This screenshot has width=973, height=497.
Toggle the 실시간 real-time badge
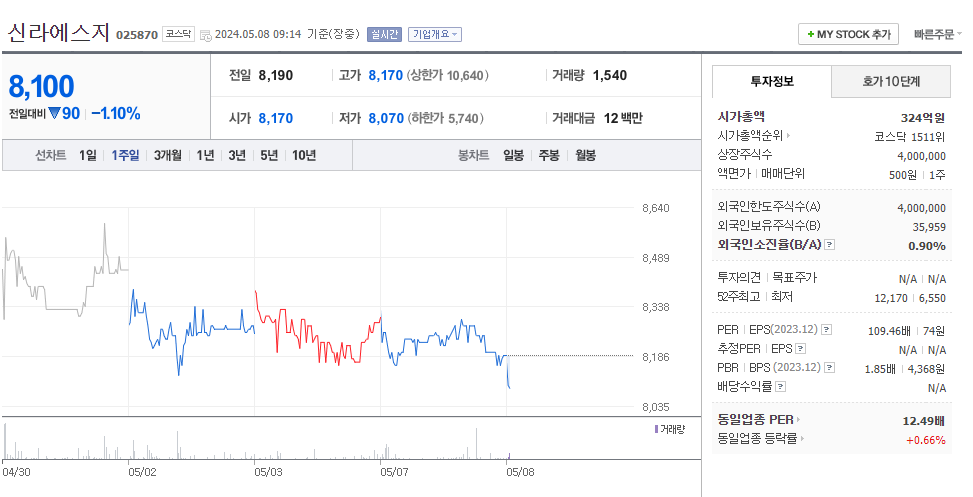[x=385, y=35]
